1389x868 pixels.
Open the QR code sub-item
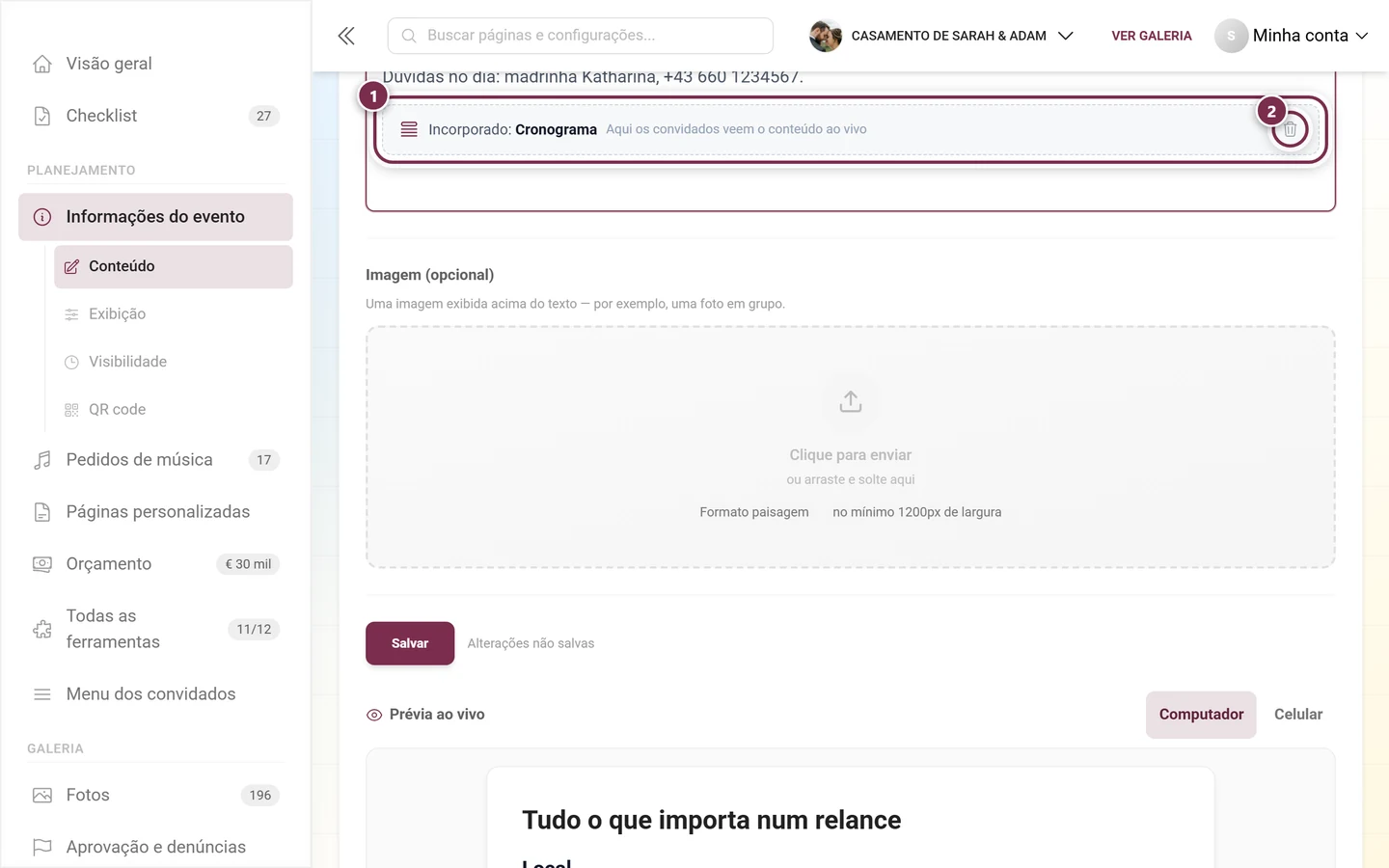(174, 410)
